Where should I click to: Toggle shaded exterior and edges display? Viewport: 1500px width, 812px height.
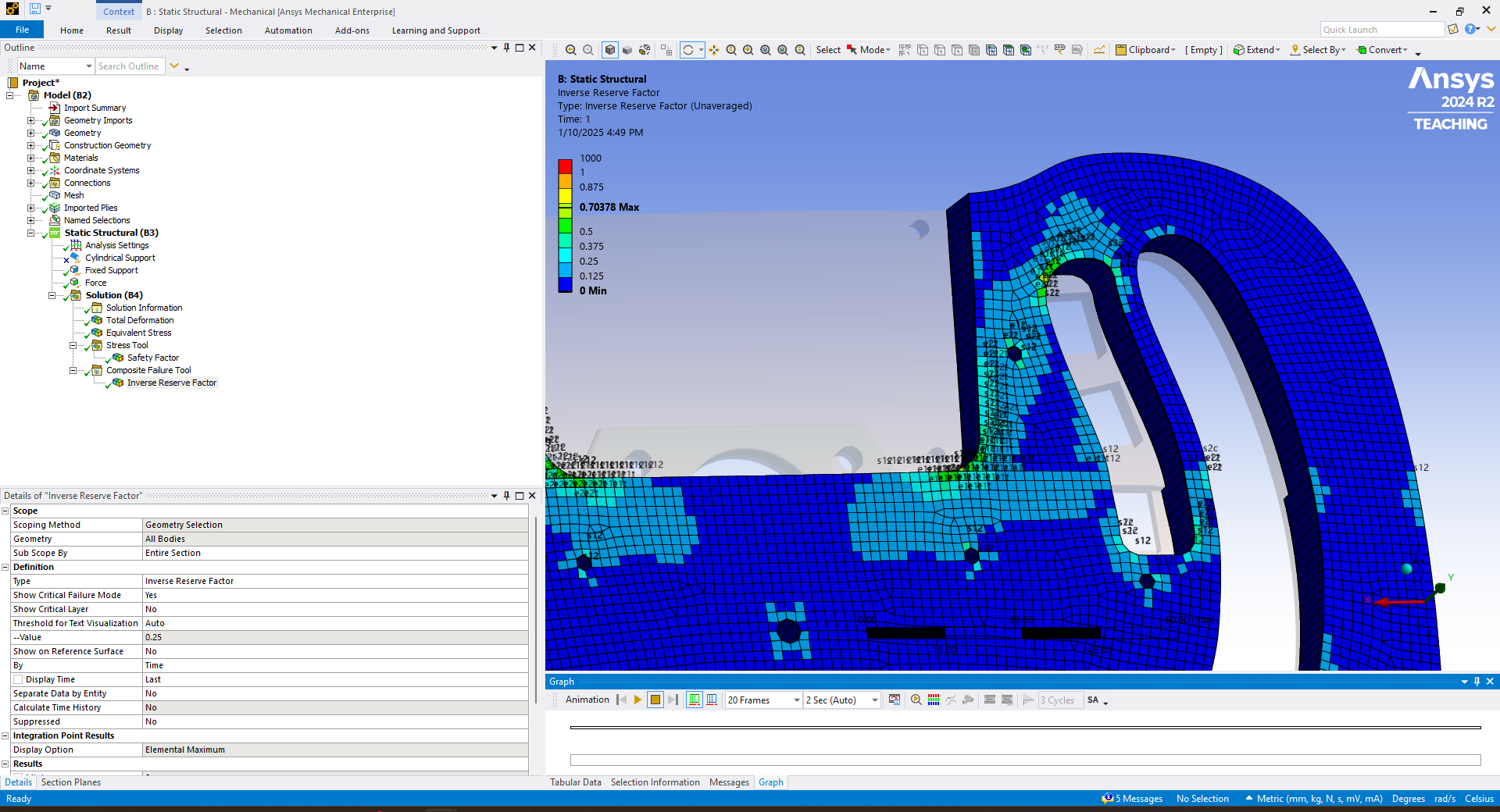610,50
